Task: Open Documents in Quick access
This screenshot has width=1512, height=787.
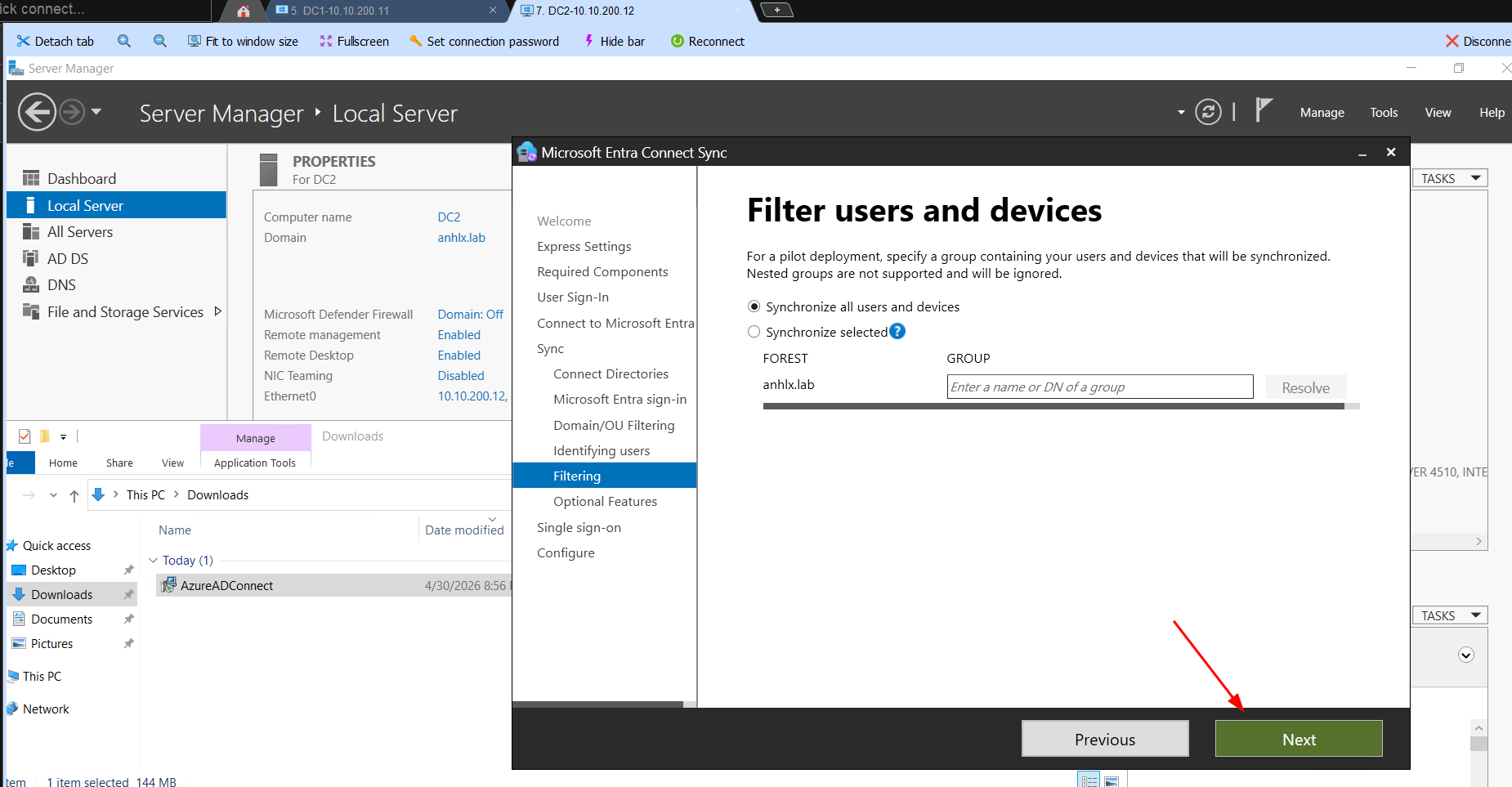Action: [61, 619]
